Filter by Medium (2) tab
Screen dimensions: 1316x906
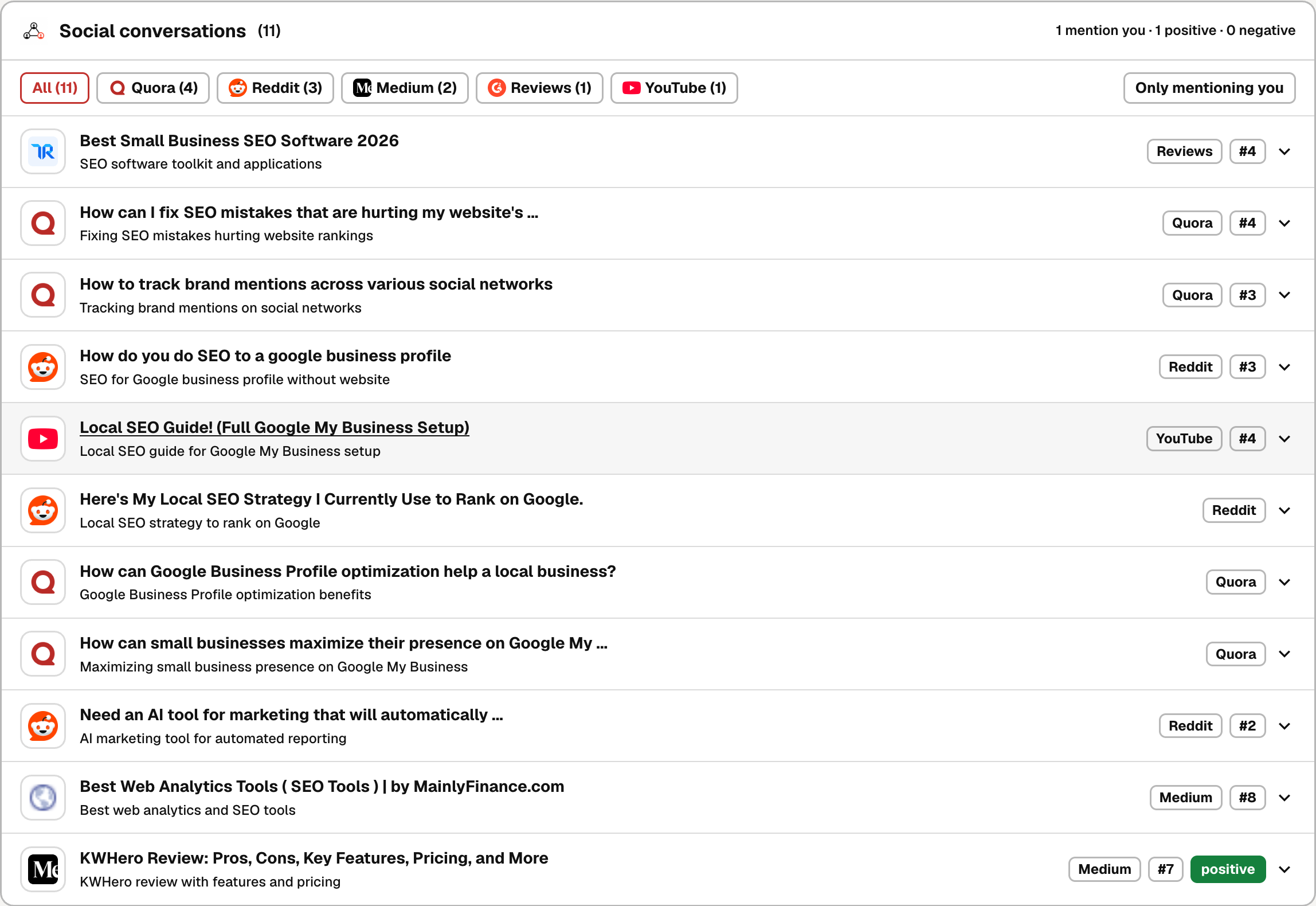[x=405, y=88]
